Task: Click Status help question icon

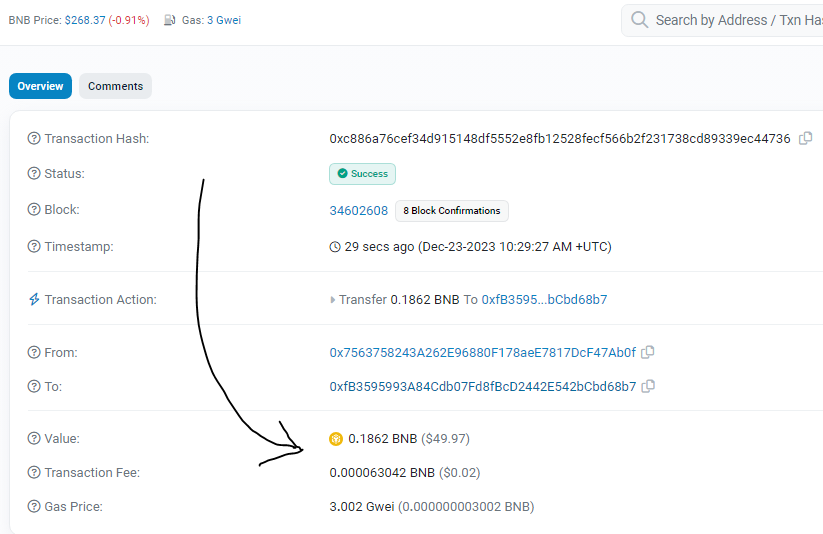Action: point(34,173)
